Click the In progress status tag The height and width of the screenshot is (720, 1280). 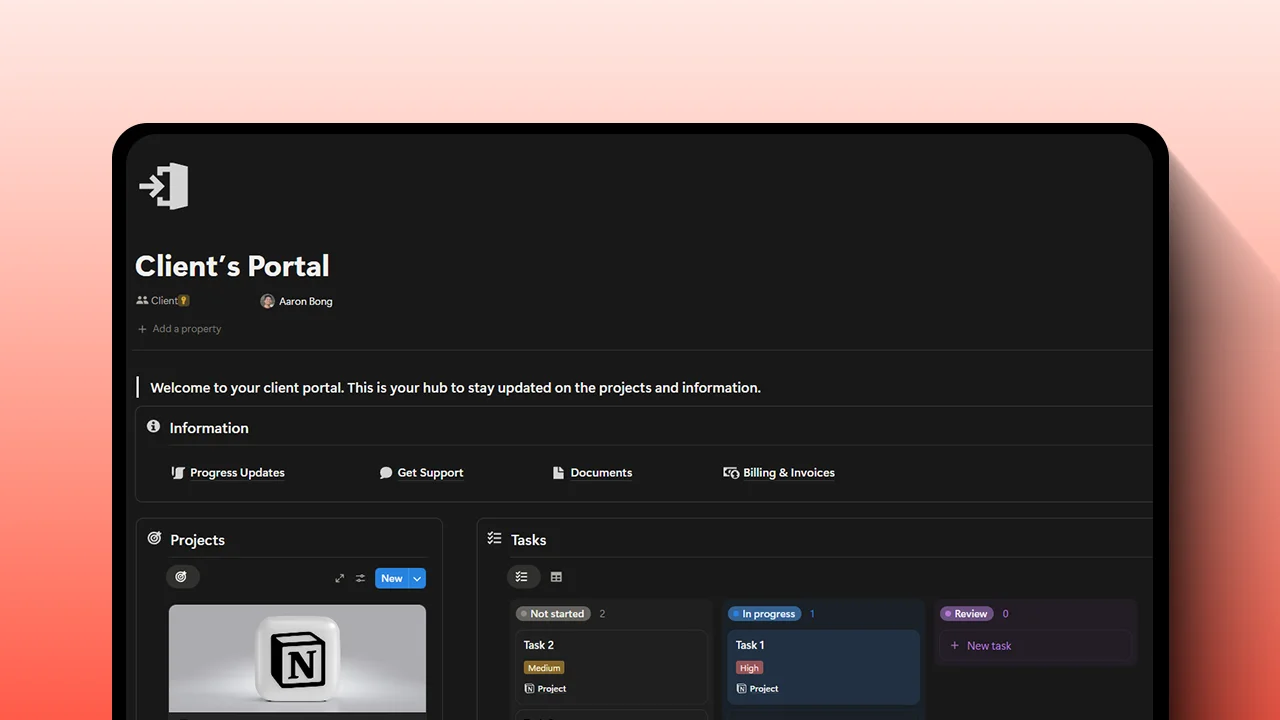pyautogui.click(x=764, y=614)
